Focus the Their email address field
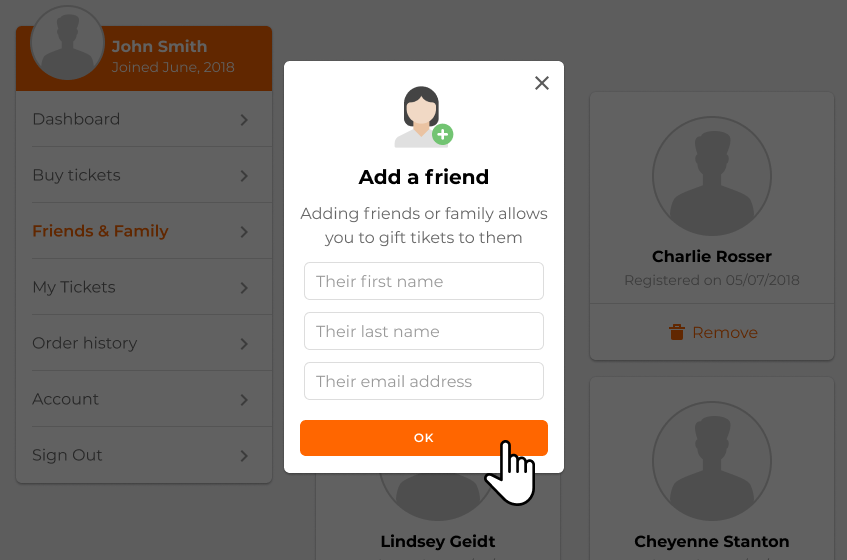The height and width of the screenshot is (560, 847). (424, 381)
